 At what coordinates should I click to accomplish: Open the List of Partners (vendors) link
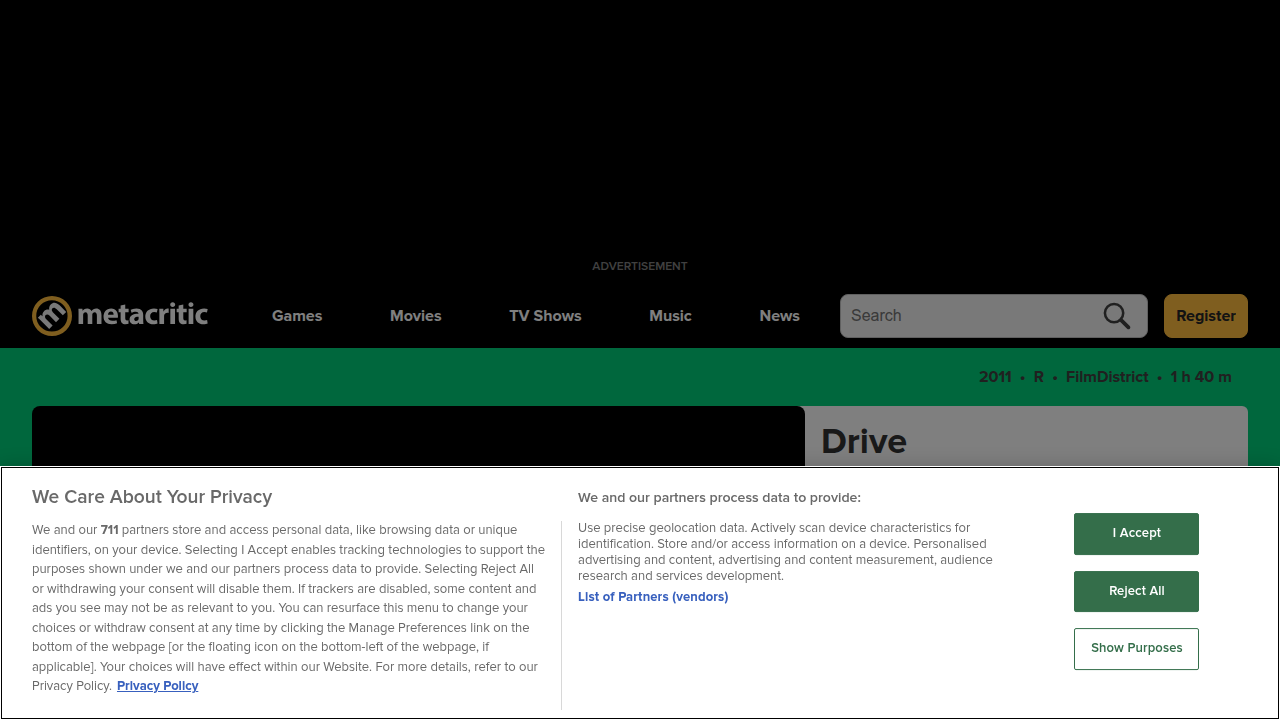click(x=653, y=597)
